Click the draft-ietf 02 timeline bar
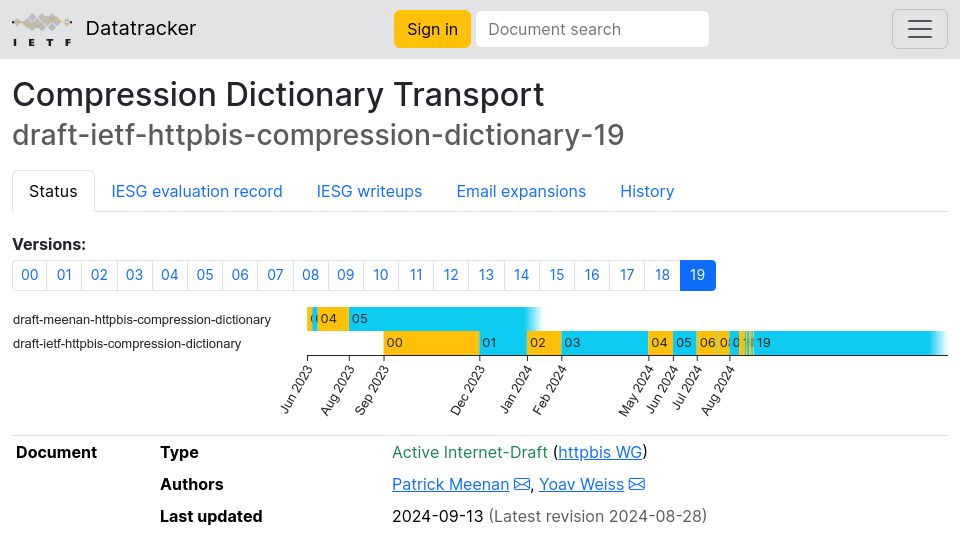The height and width of the screenshot is (540, 960). [x=544, y=343]
